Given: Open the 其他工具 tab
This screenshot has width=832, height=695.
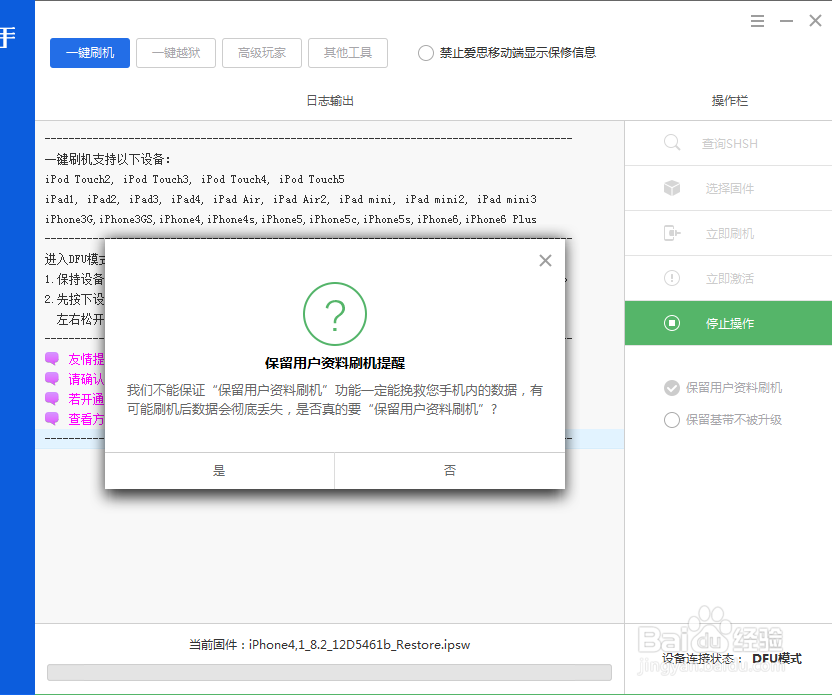Looking at the screenshot, I should click(x=348, y=54).
